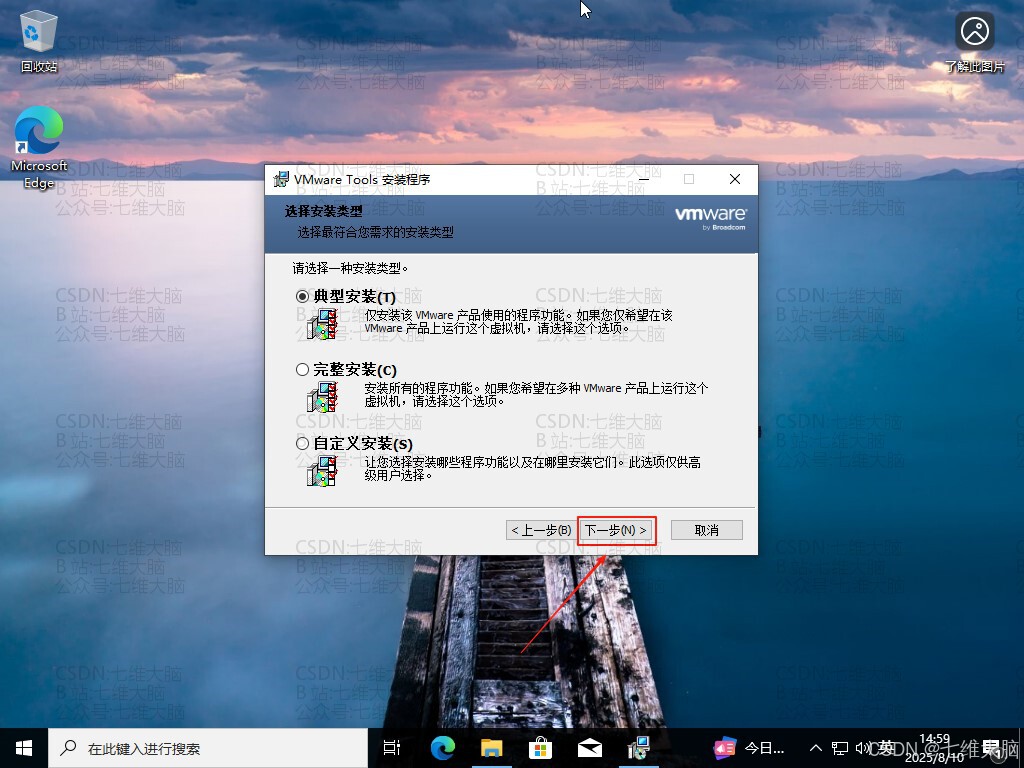Click 取消 to cancel the installer
This screenshot has height=768, width=1024.
point(706,530)
